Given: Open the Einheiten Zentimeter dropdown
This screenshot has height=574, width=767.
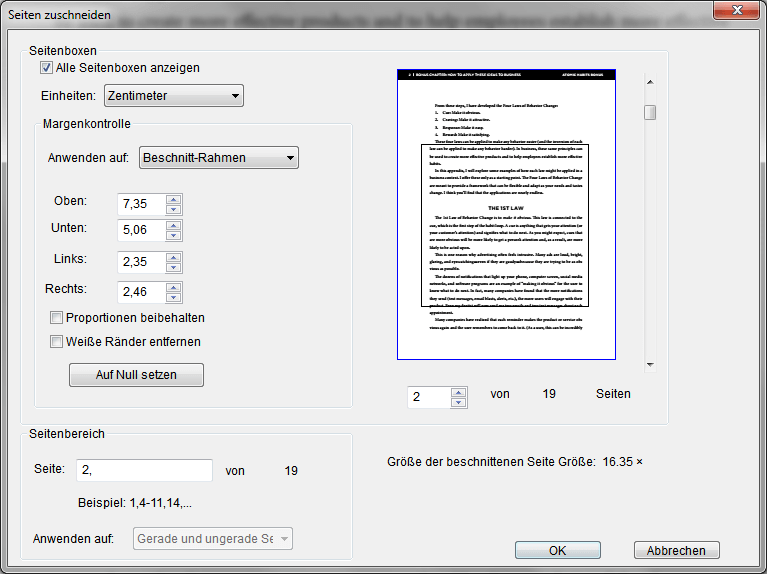Looking at the screenshot, I should (174, 95).
